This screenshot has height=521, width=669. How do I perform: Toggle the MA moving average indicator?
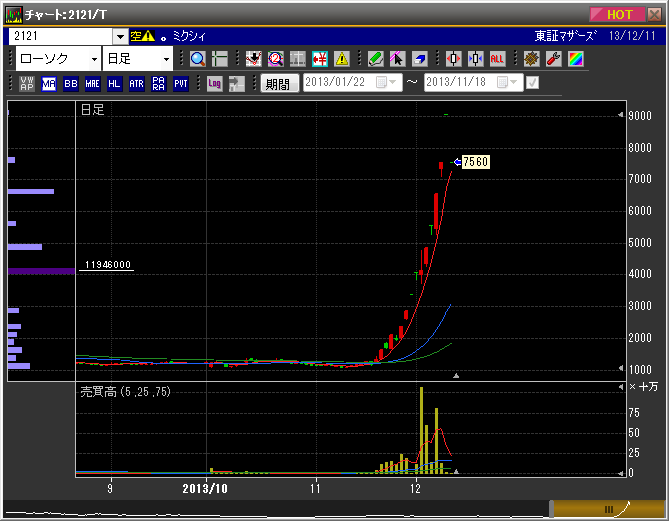[x=48, y=84]
